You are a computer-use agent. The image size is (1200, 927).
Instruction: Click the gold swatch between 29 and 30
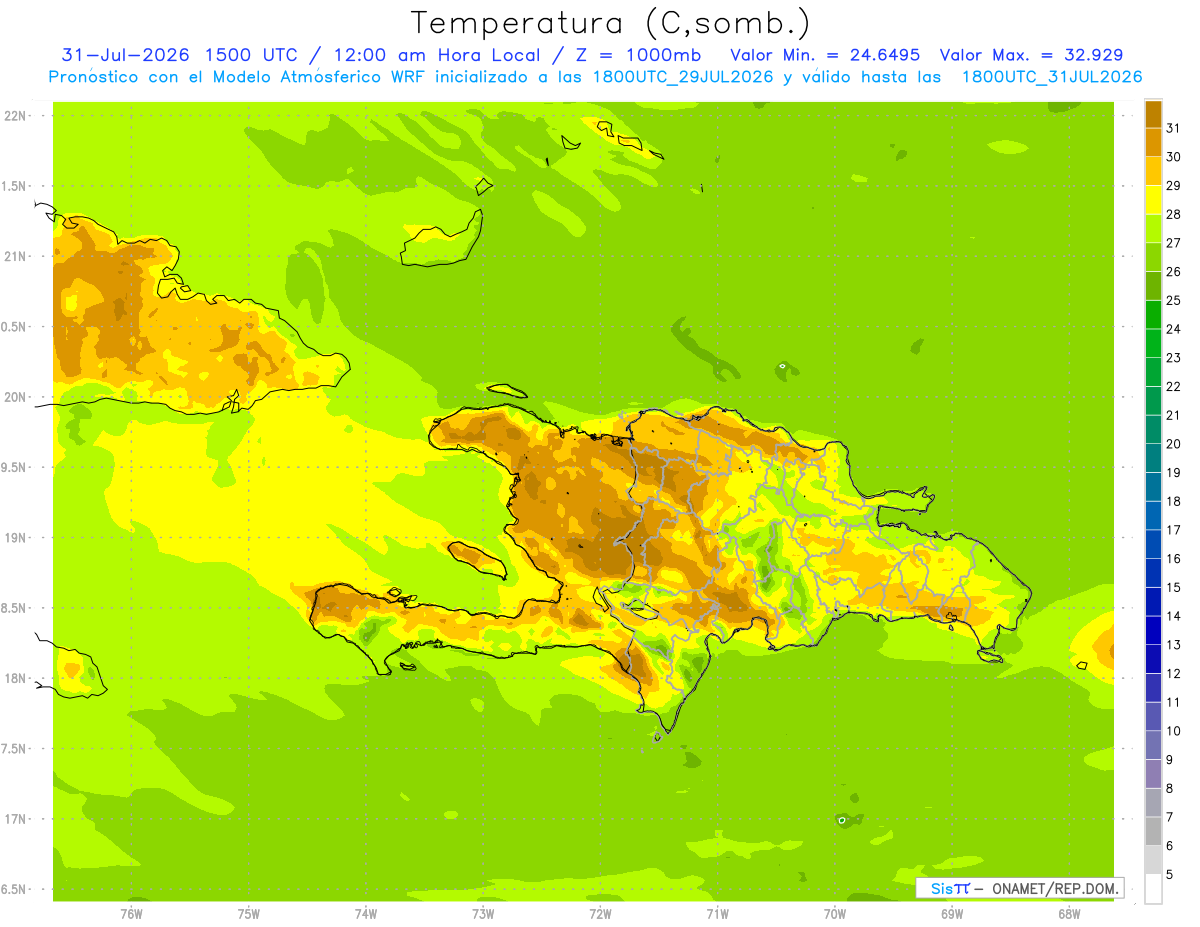click(x=1153, y=171)
